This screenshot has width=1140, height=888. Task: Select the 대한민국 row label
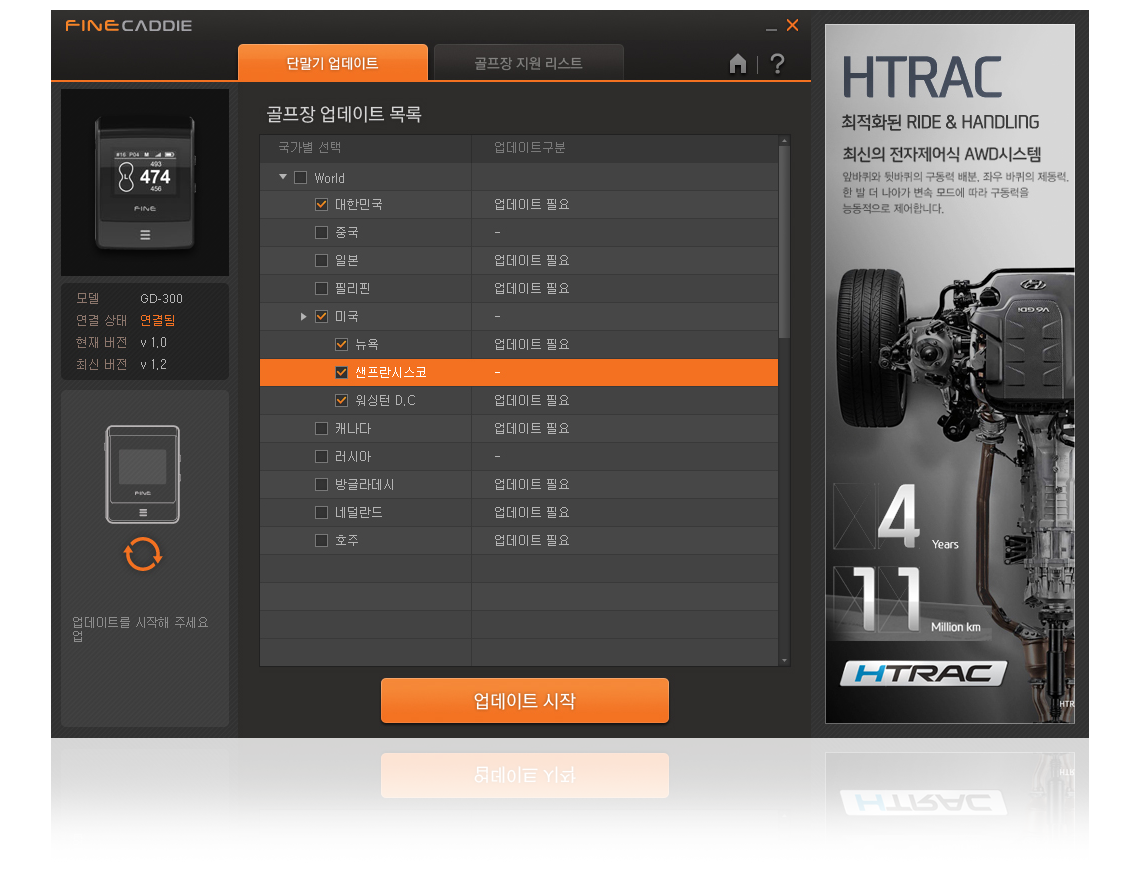[358, 204]
